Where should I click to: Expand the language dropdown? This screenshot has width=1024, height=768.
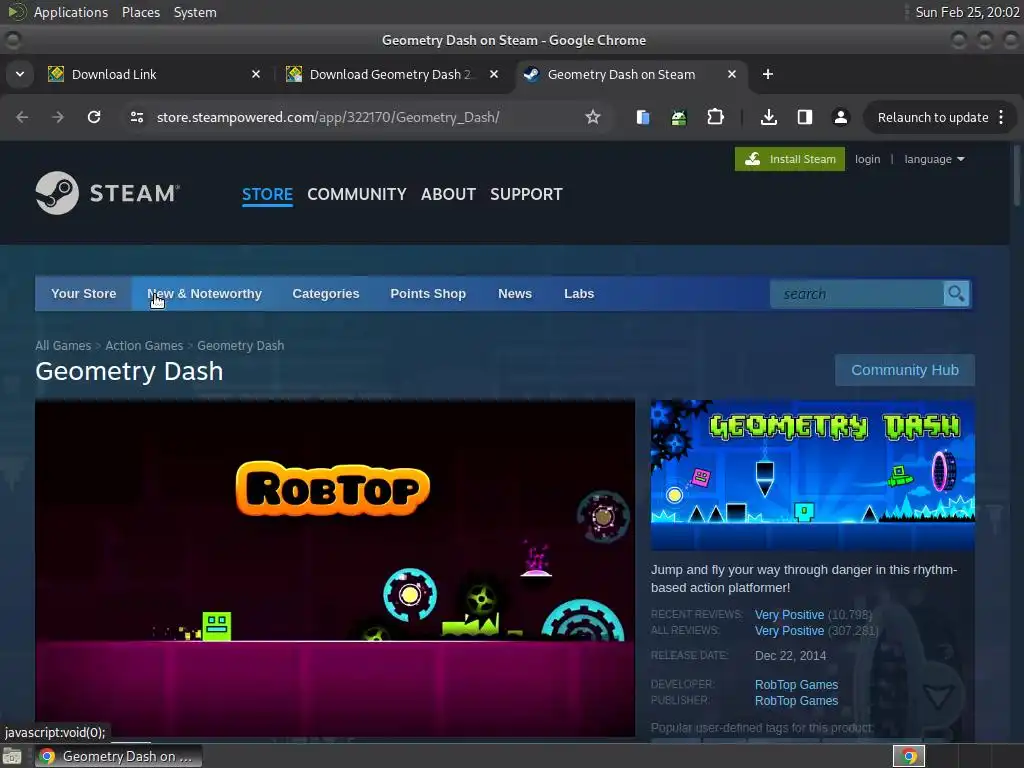[x=934, y=159]
